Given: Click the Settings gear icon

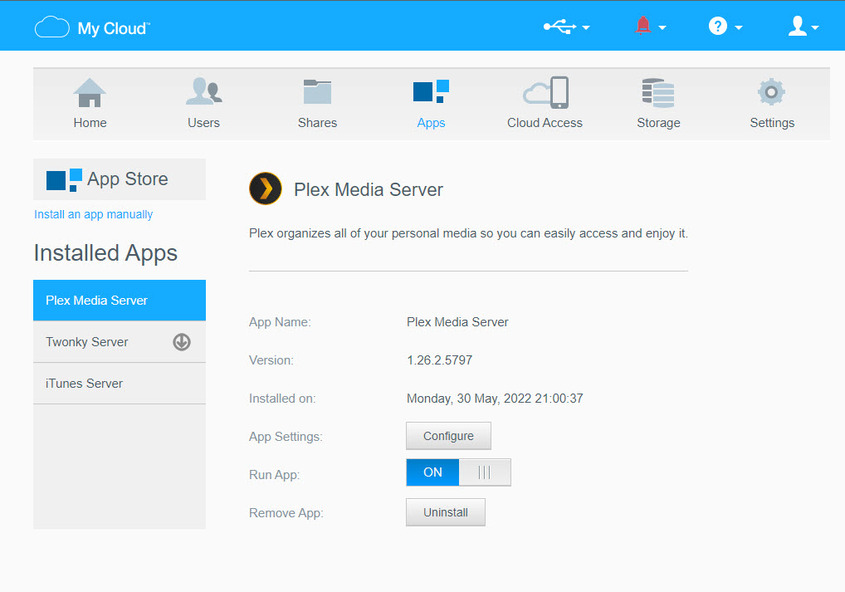Looking at the screenshot, I should point(771,92).
